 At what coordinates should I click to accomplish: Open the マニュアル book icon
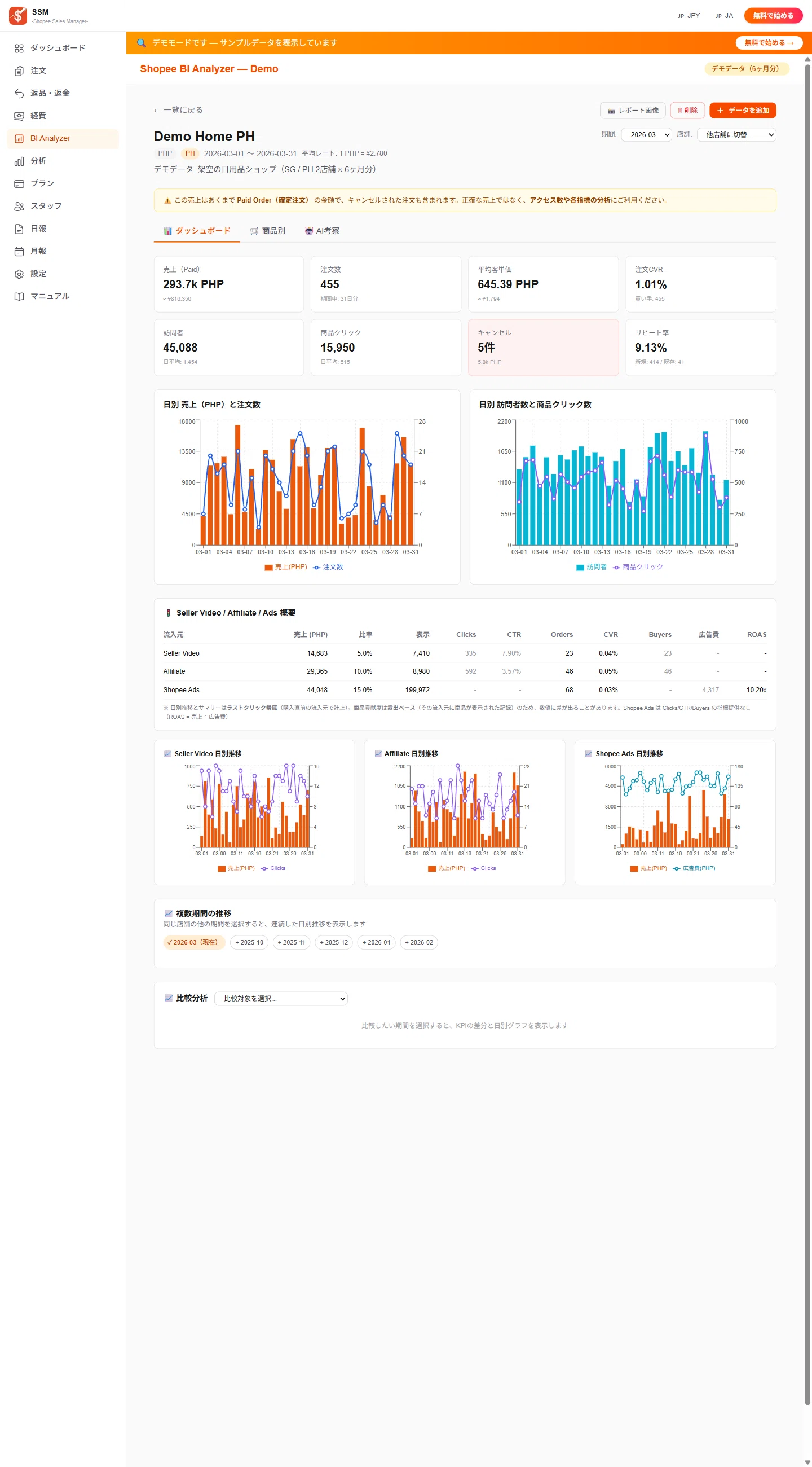point(19,297)
